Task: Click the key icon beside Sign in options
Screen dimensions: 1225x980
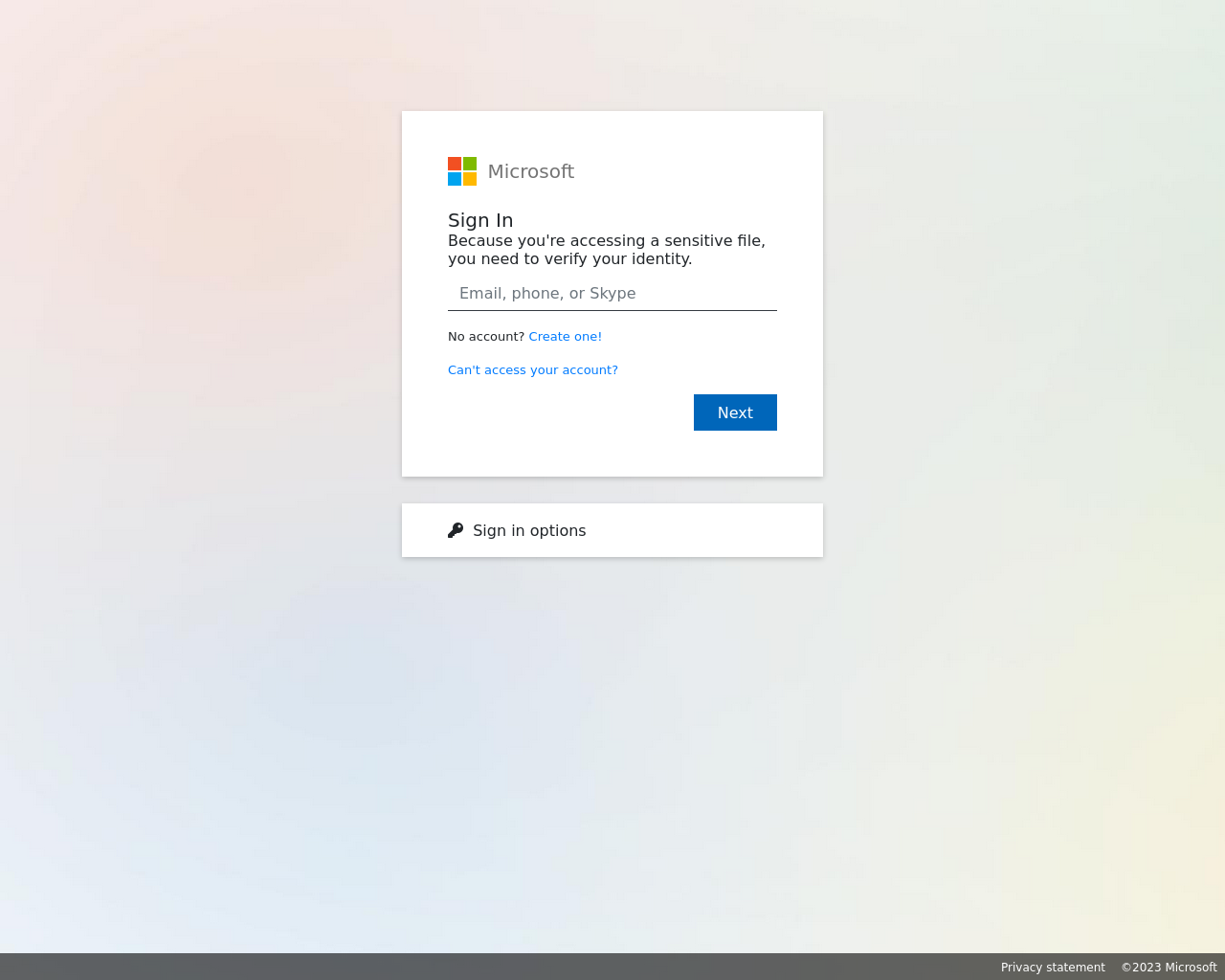Action: pos(456,530)
